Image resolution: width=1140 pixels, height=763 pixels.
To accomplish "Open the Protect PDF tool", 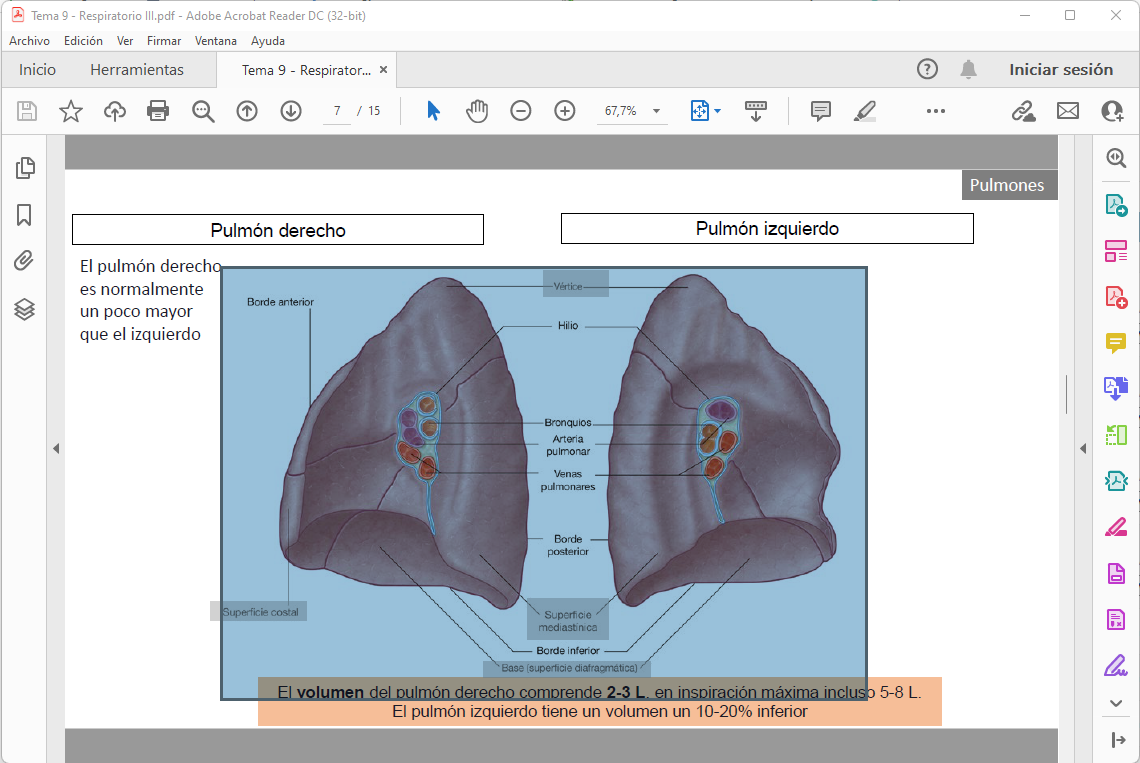I will click(x=1116, y=573).
